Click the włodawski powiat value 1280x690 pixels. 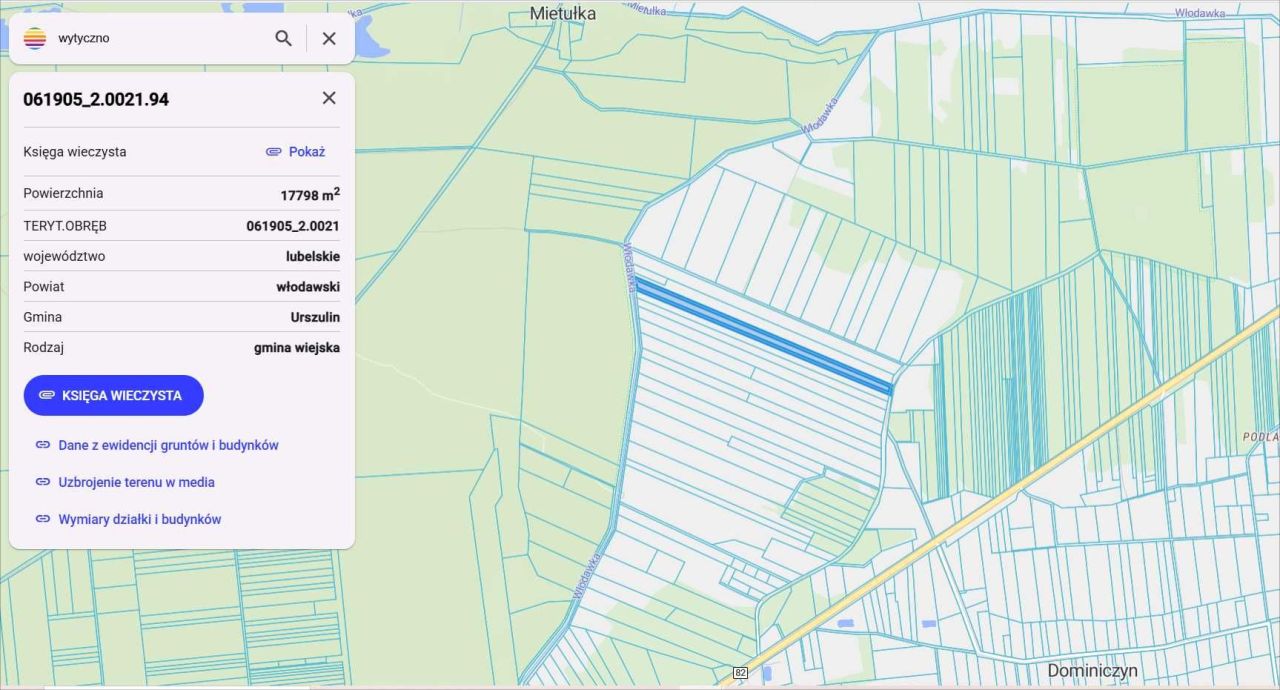307,287
